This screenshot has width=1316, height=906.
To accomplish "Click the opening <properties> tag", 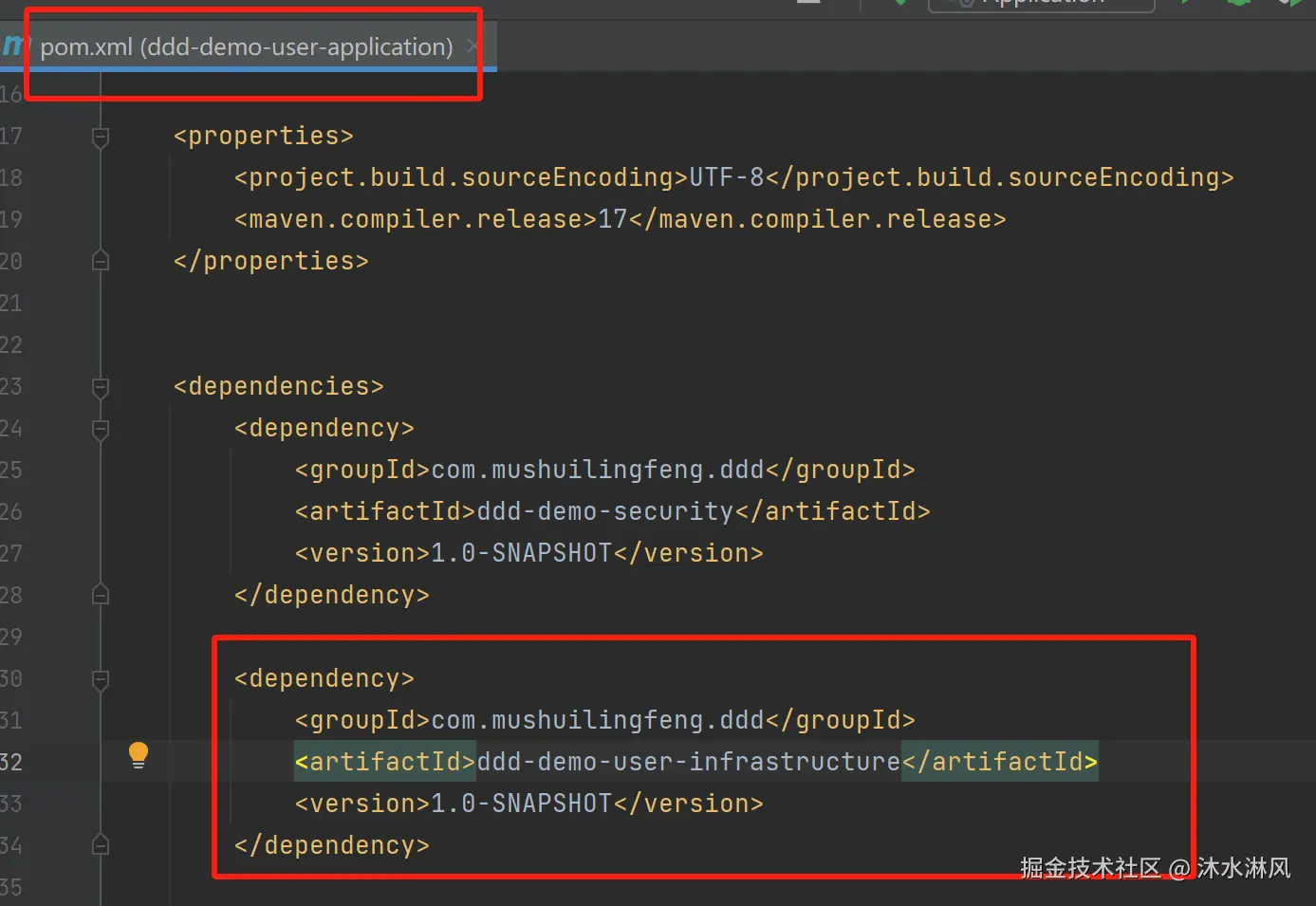I will (264, 136).
